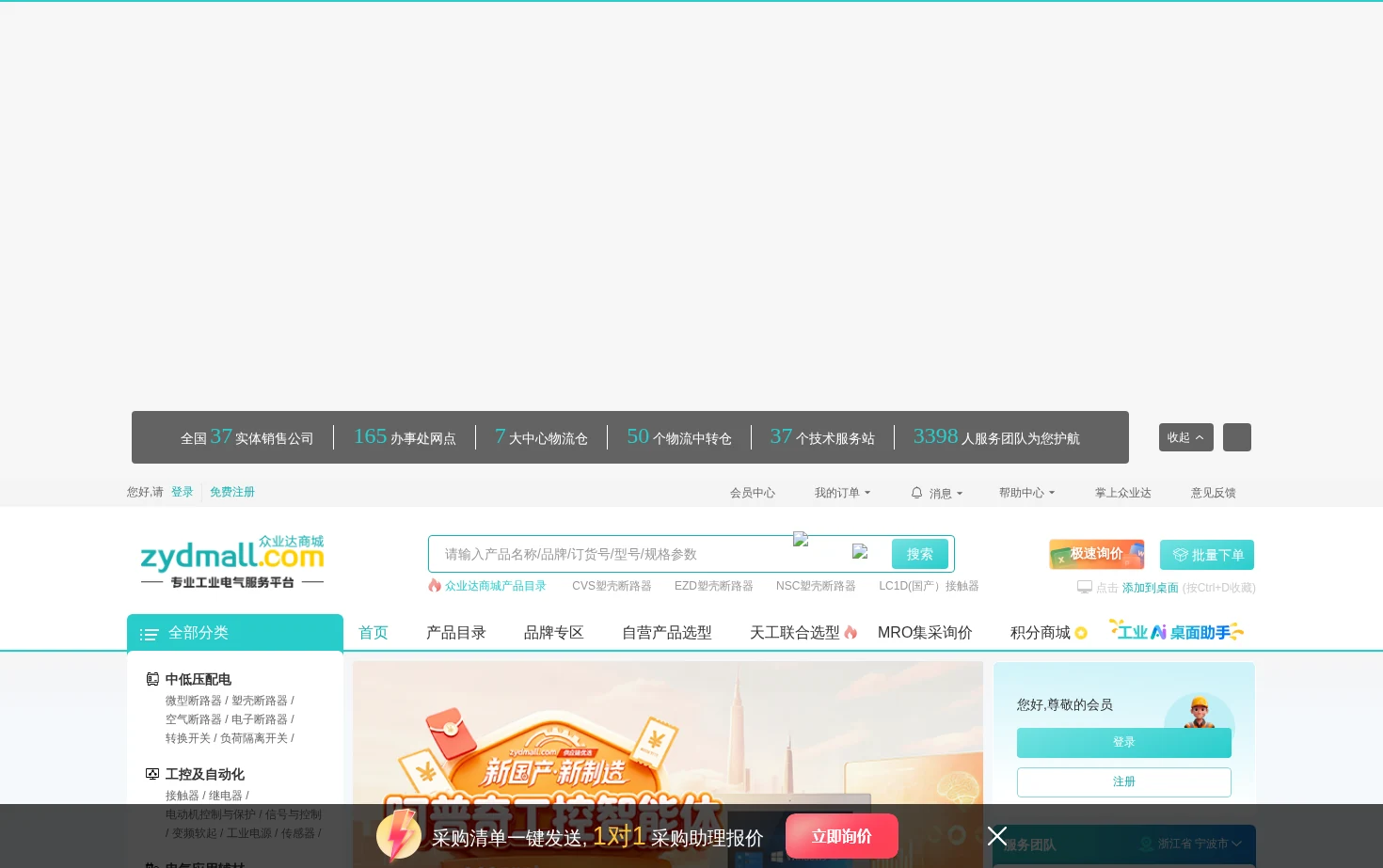Image resolution: width=1383 pixels, height=868 pixels.
Task: Click 众业达商城产品目录 hot link
Action: pyautogui.click(x=496, y=586)
